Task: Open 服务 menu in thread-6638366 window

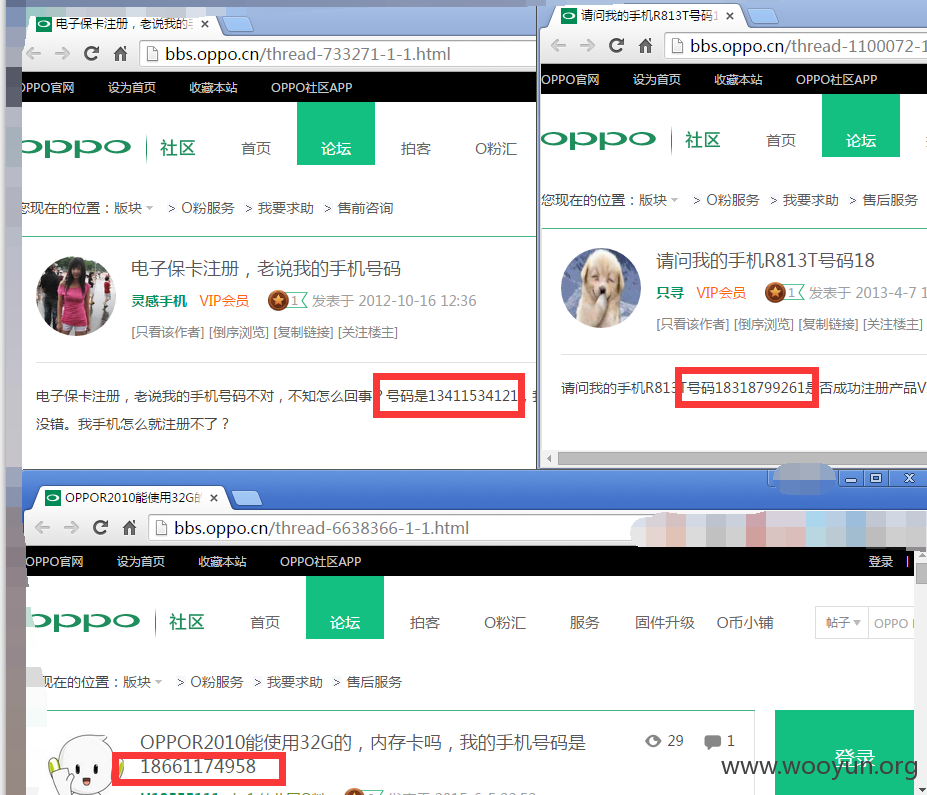Action: (584, 622)
